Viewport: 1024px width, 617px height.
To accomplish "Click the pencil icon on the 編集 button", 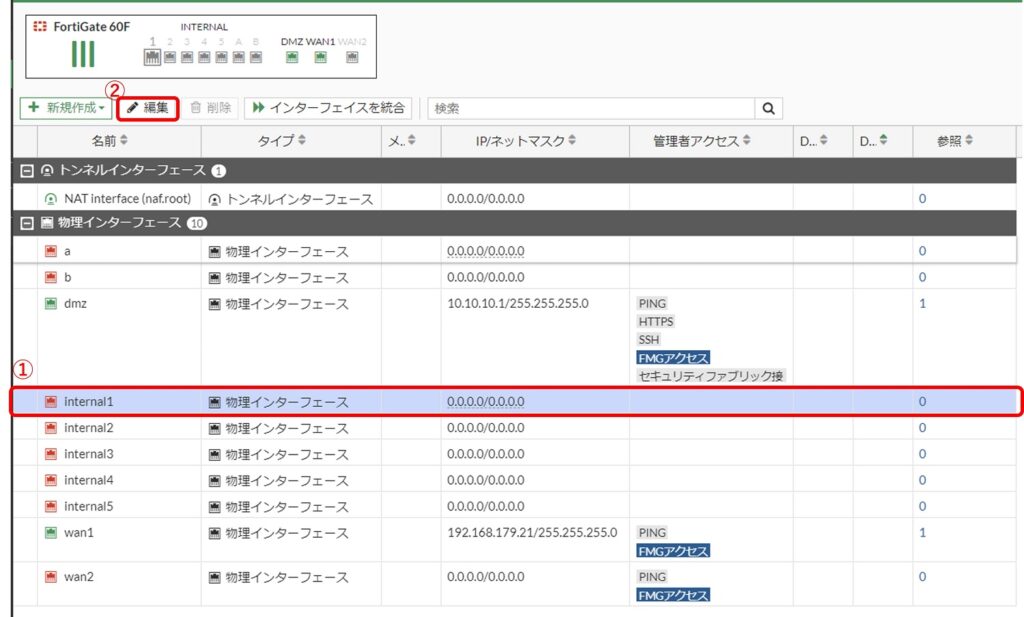I will coord(135,106).
